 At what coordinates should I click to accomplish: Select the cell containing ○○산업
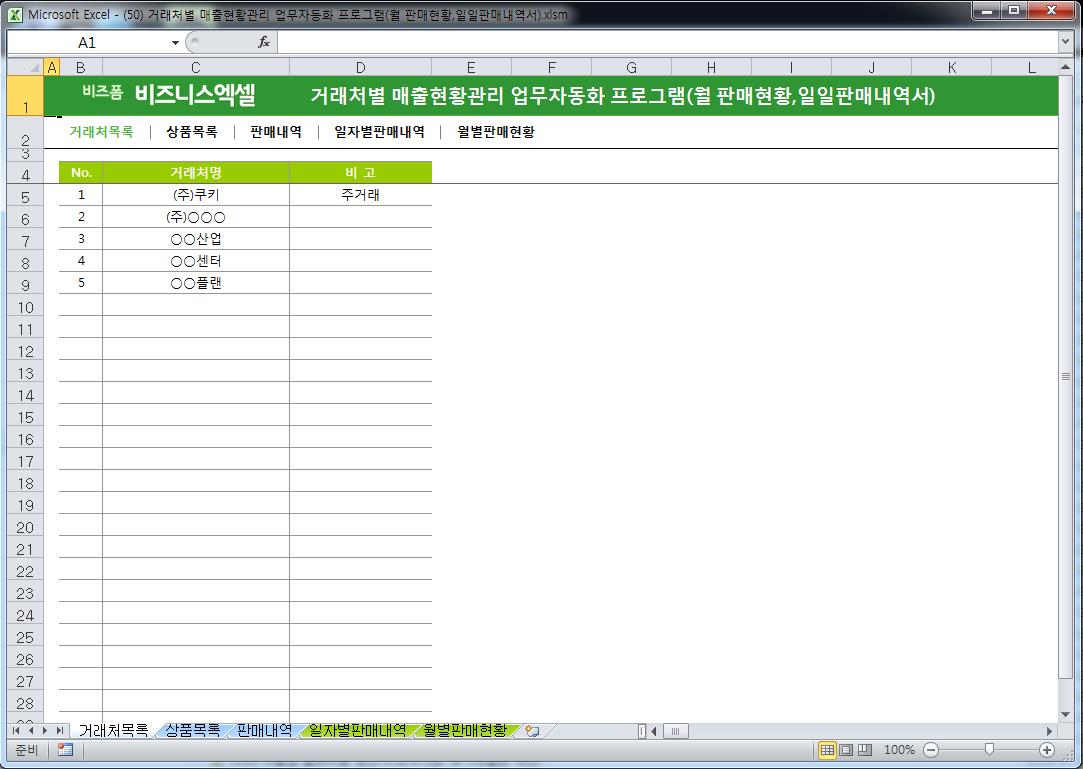click(195, 239)
